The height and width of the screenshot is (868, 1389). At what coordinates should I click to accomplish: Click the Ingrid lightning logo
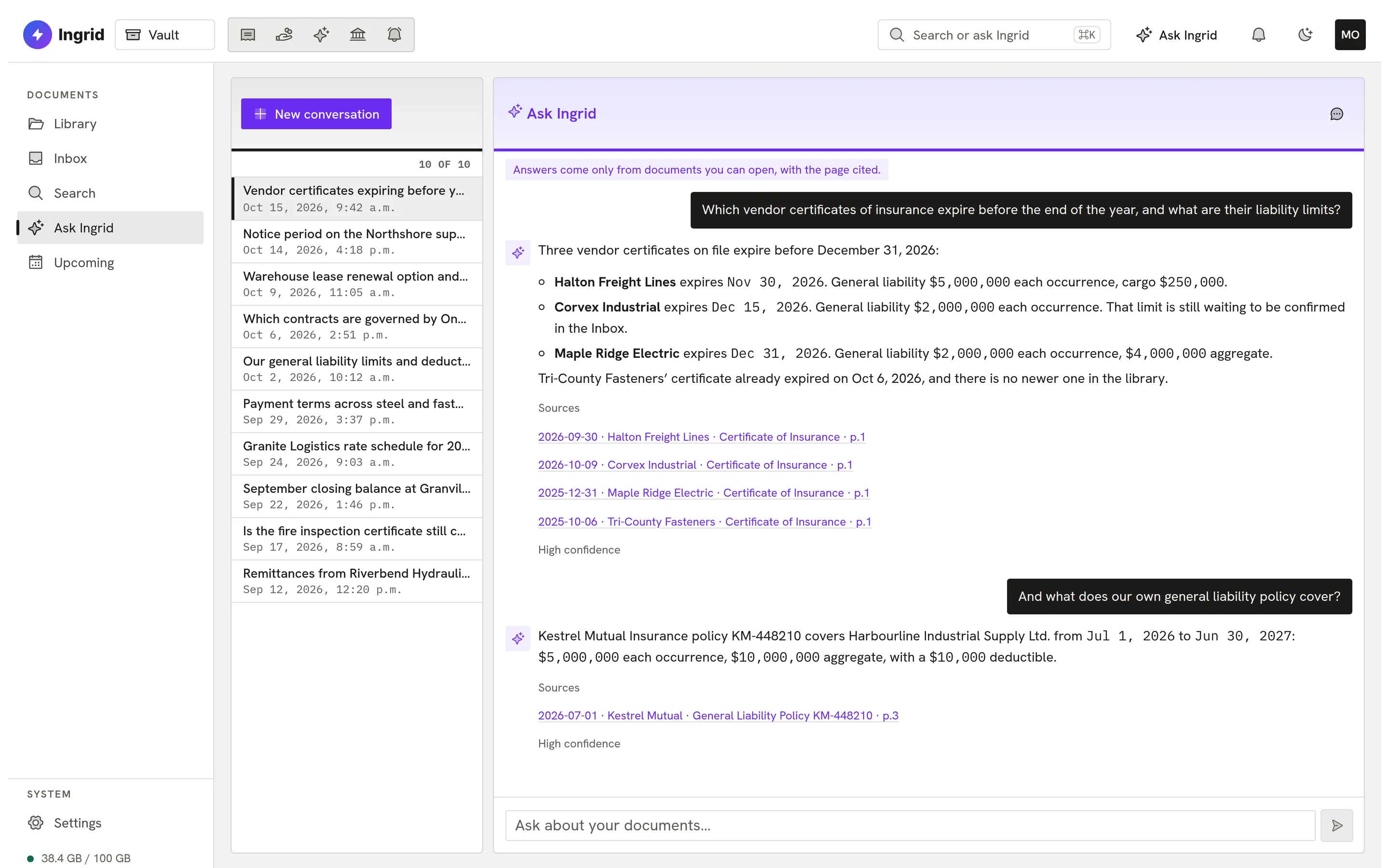pos(37,34)
